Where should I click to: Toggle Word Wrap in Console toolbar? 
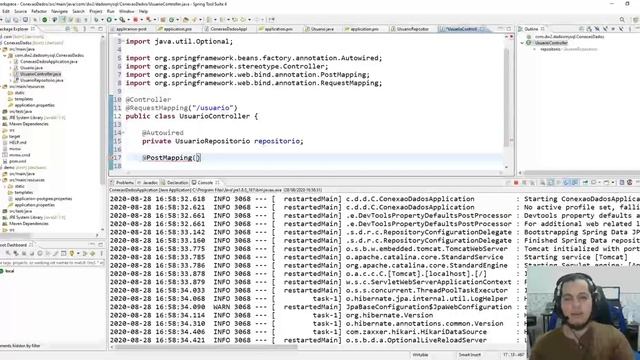coord(558,182)
